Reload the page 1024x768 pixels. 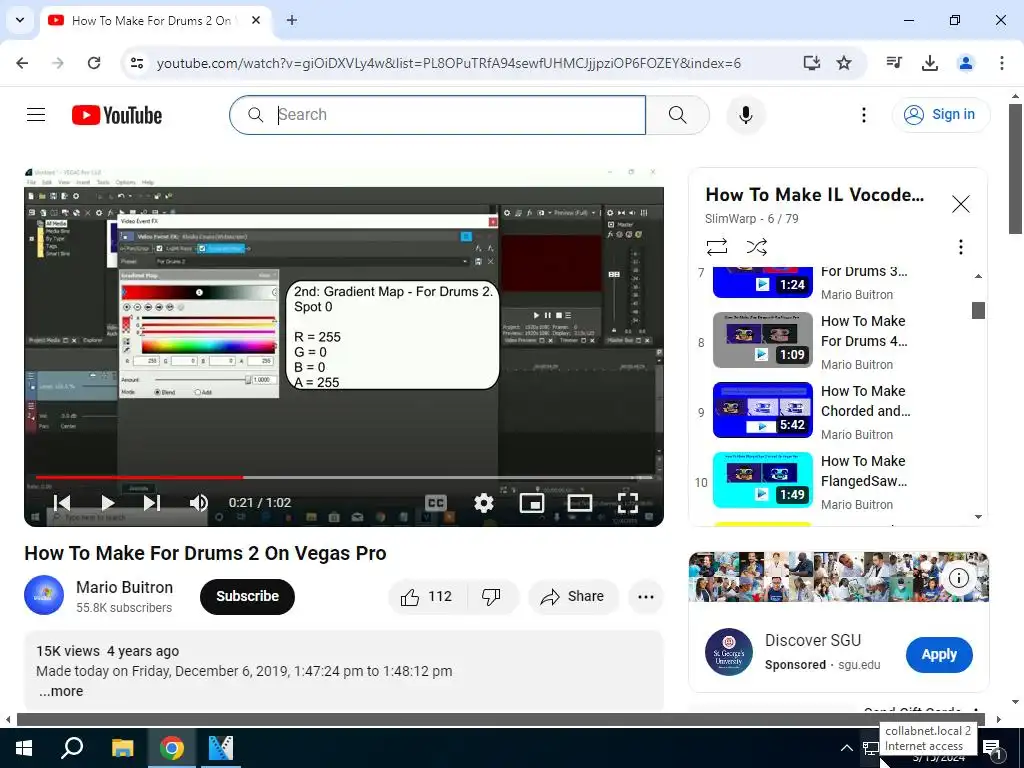94,63
